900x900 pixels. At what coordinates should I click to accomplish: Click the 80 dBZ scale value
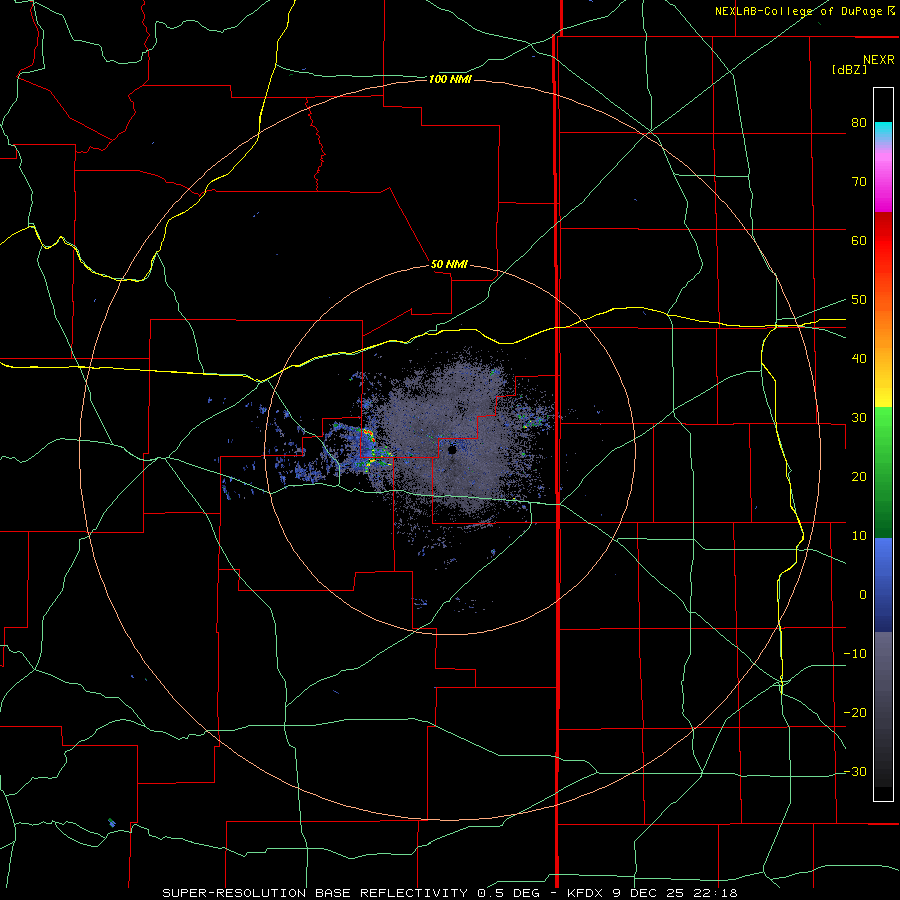point(859,122)
